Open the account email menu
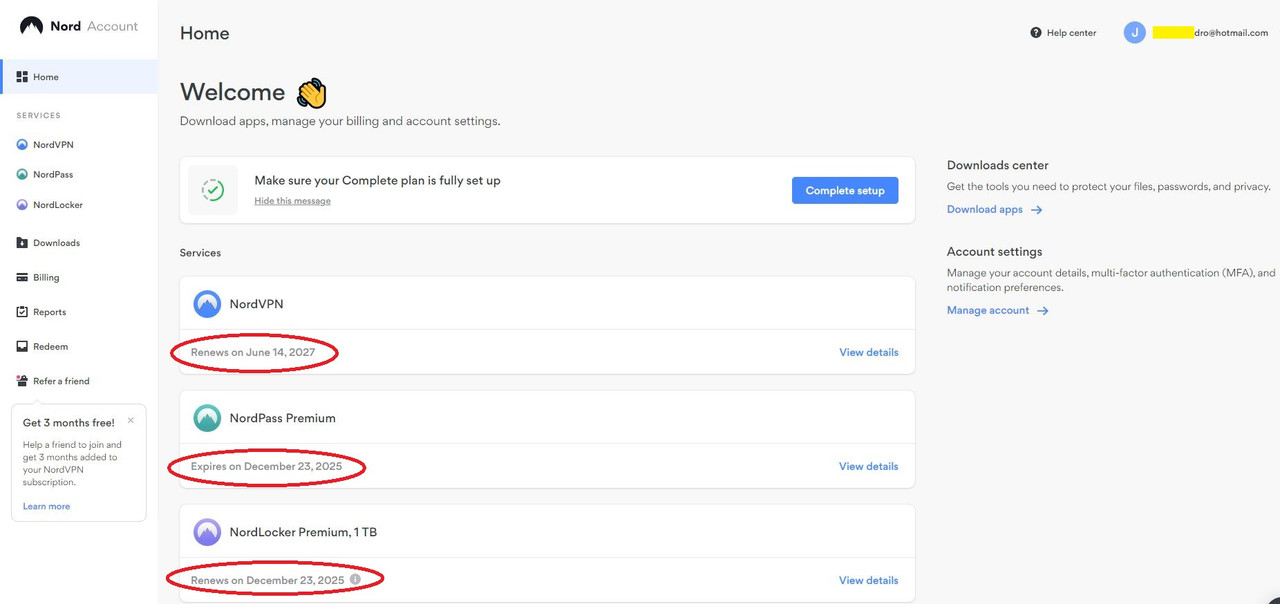 [1210, 33]
